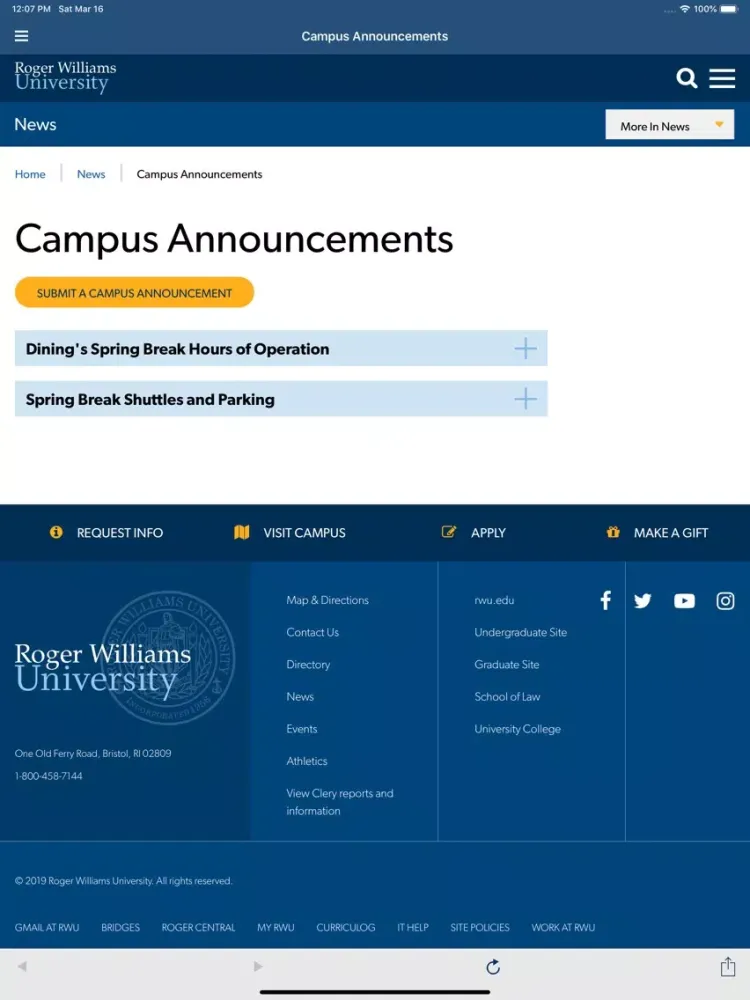Go to News breadcrumb link
Image resolution: width=750 pixels, height=1000 pixels.
click(x=91, y=174)
